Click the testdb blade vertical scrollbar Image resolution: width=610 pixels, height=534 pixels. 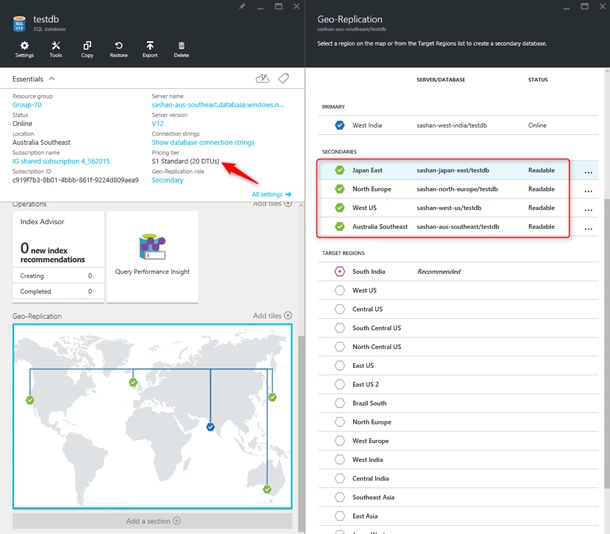click(x=301, y=434)
